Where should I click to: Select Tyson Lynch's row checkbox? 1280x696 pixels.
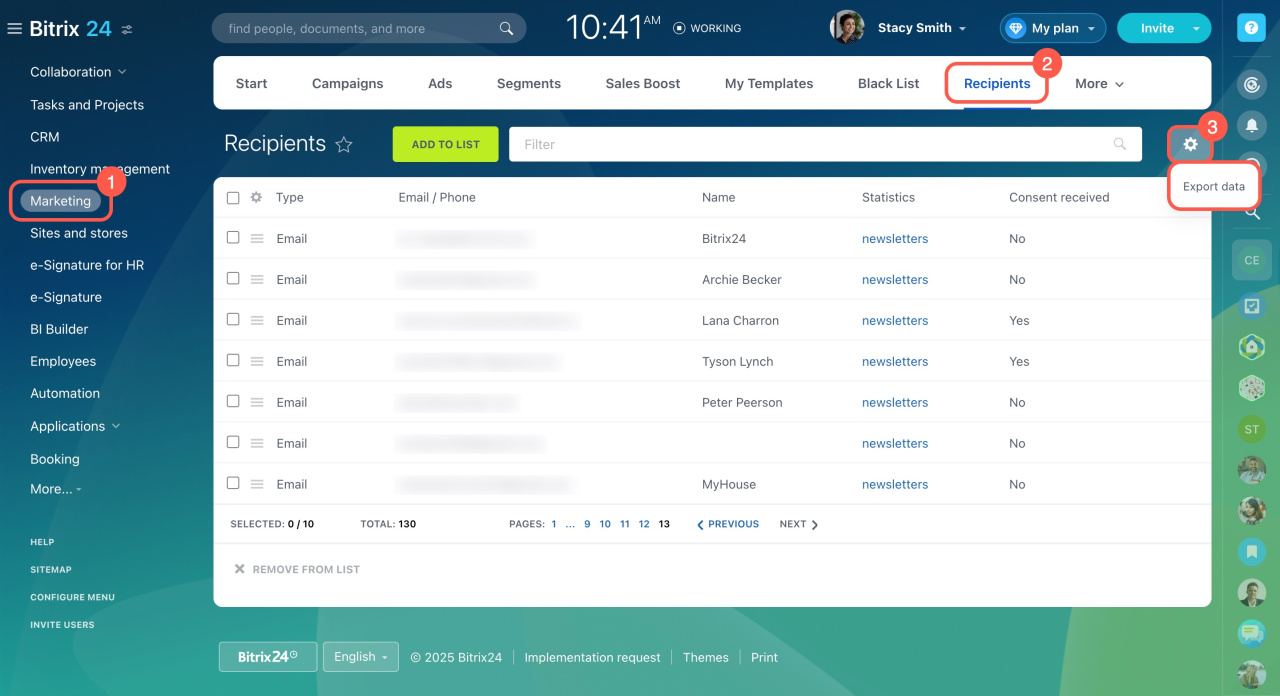point(233,361)
